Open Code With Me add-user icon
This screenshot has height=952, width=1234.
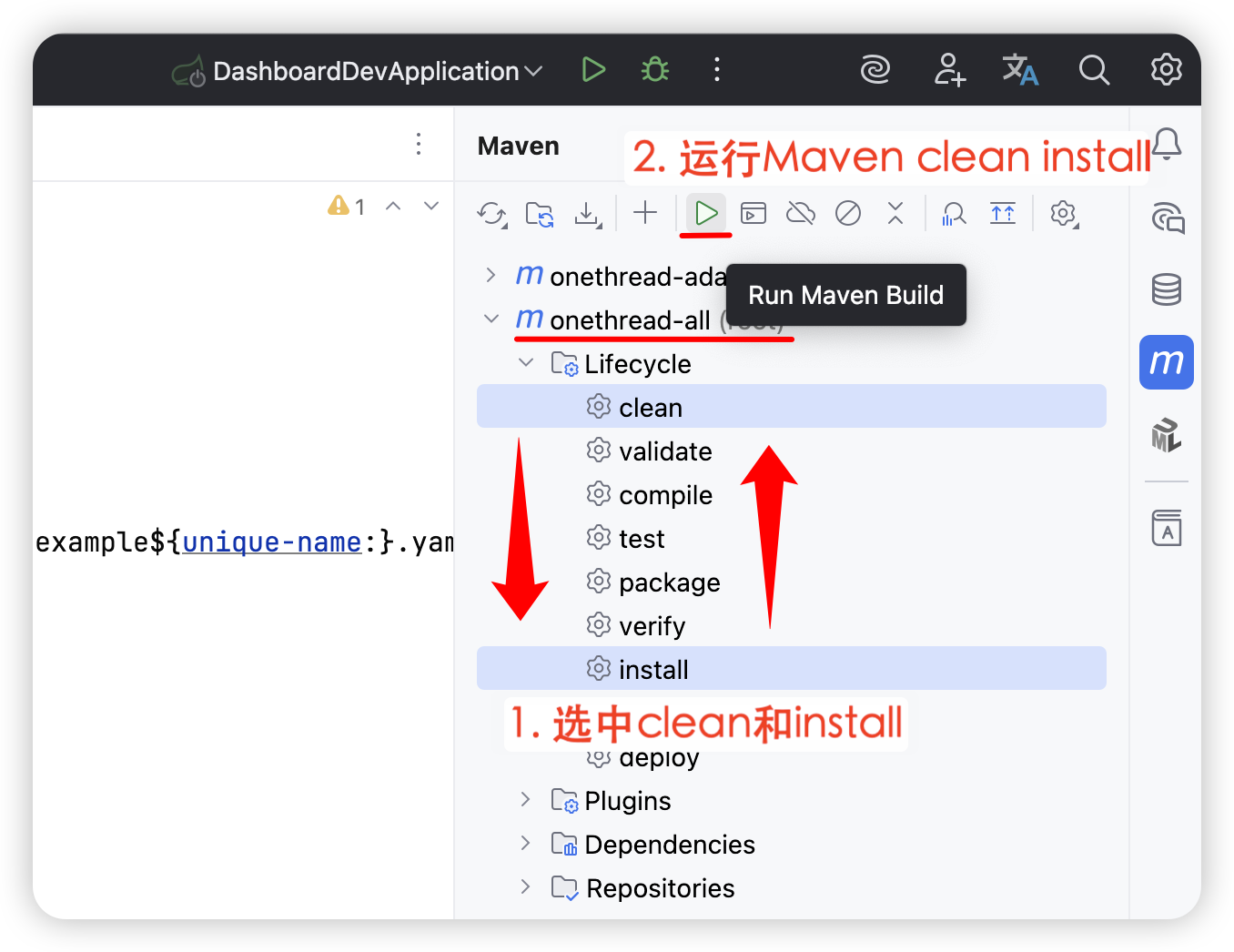coord(949,69)
